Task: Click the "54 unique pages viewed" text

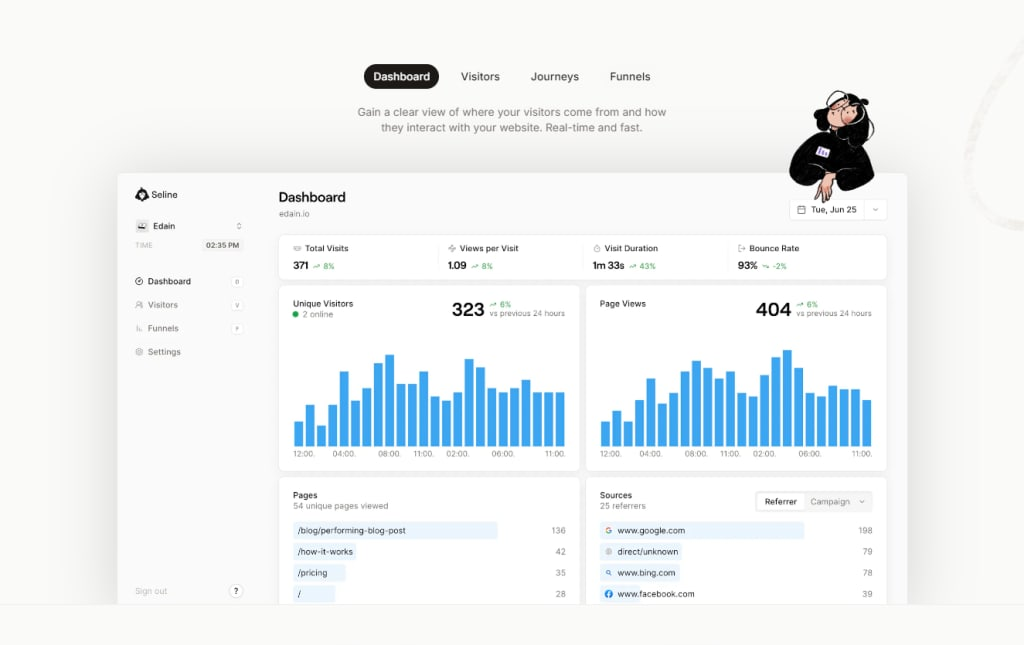Action: (340, 506)
